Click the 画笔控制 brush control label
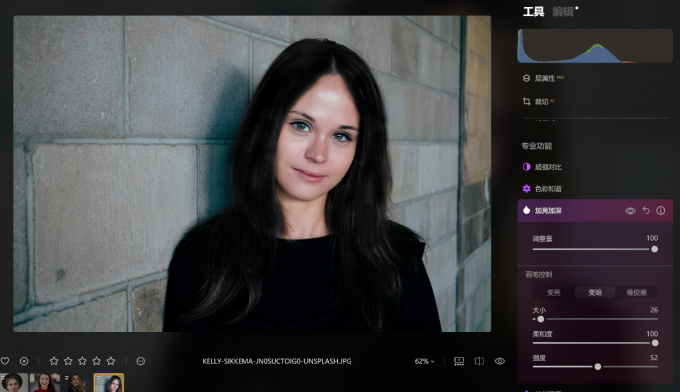Viewport: 680px width, 392px height. click(x=539, y=274)
